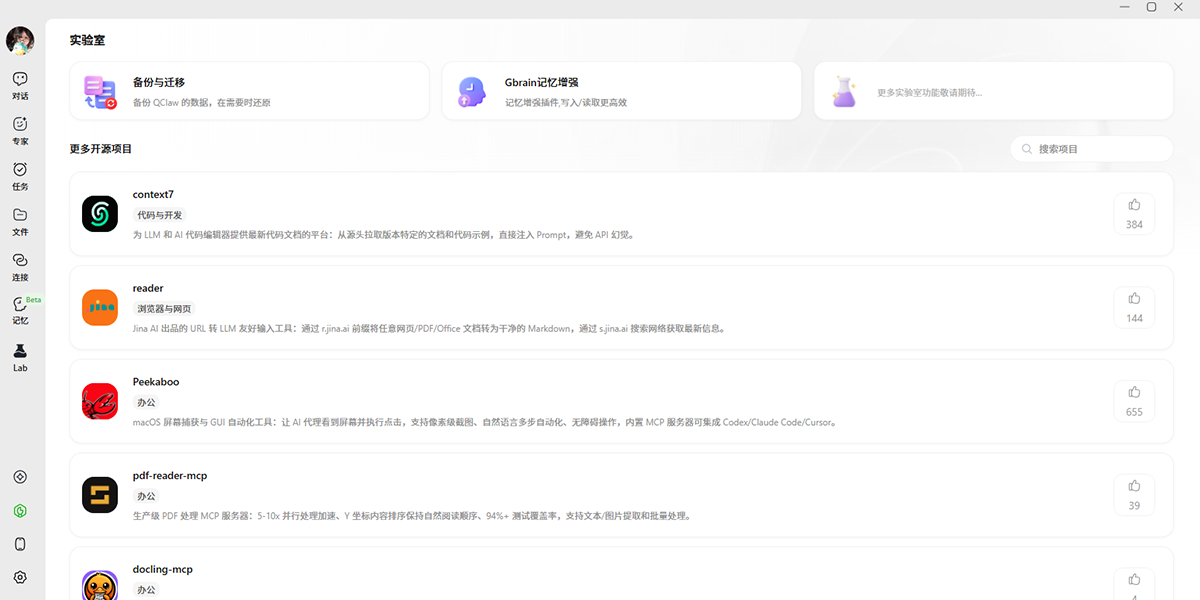Click the Gbrain head icon

(x=472, y=92)
